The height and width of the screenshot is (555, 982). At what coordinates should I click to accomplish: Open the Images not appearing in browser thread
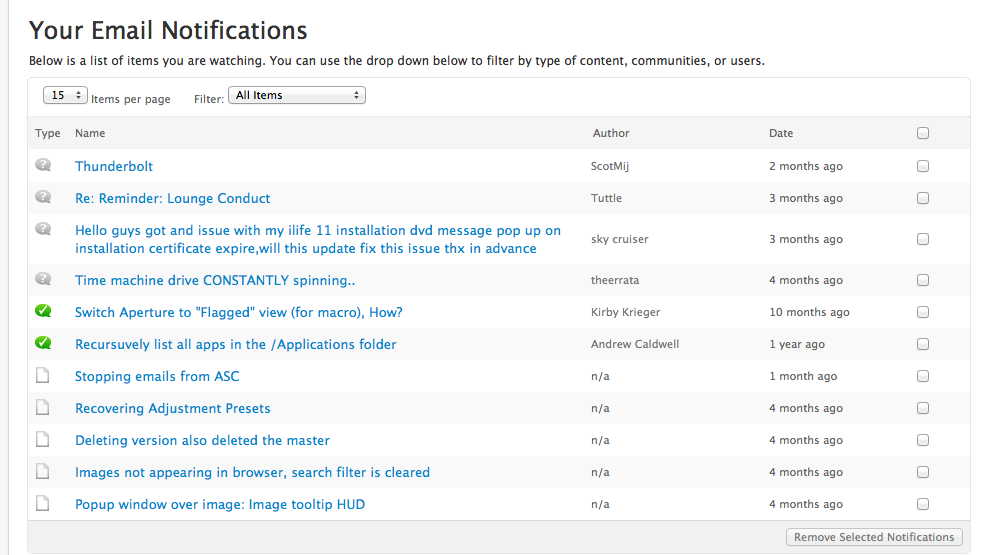[252, 472]
